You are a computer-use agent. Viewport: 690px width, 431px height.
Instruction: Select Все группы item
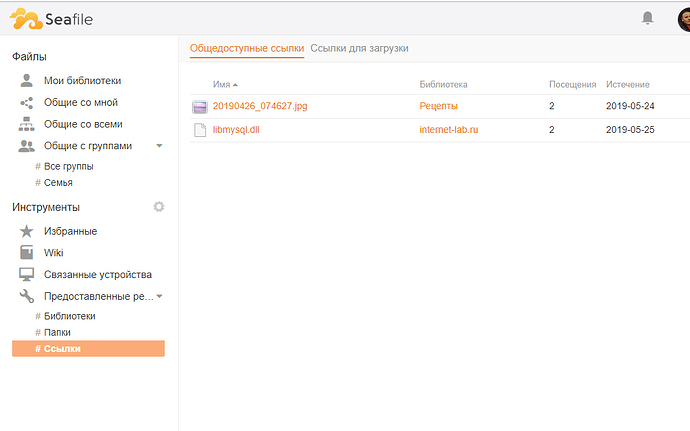tap(69, 166)
